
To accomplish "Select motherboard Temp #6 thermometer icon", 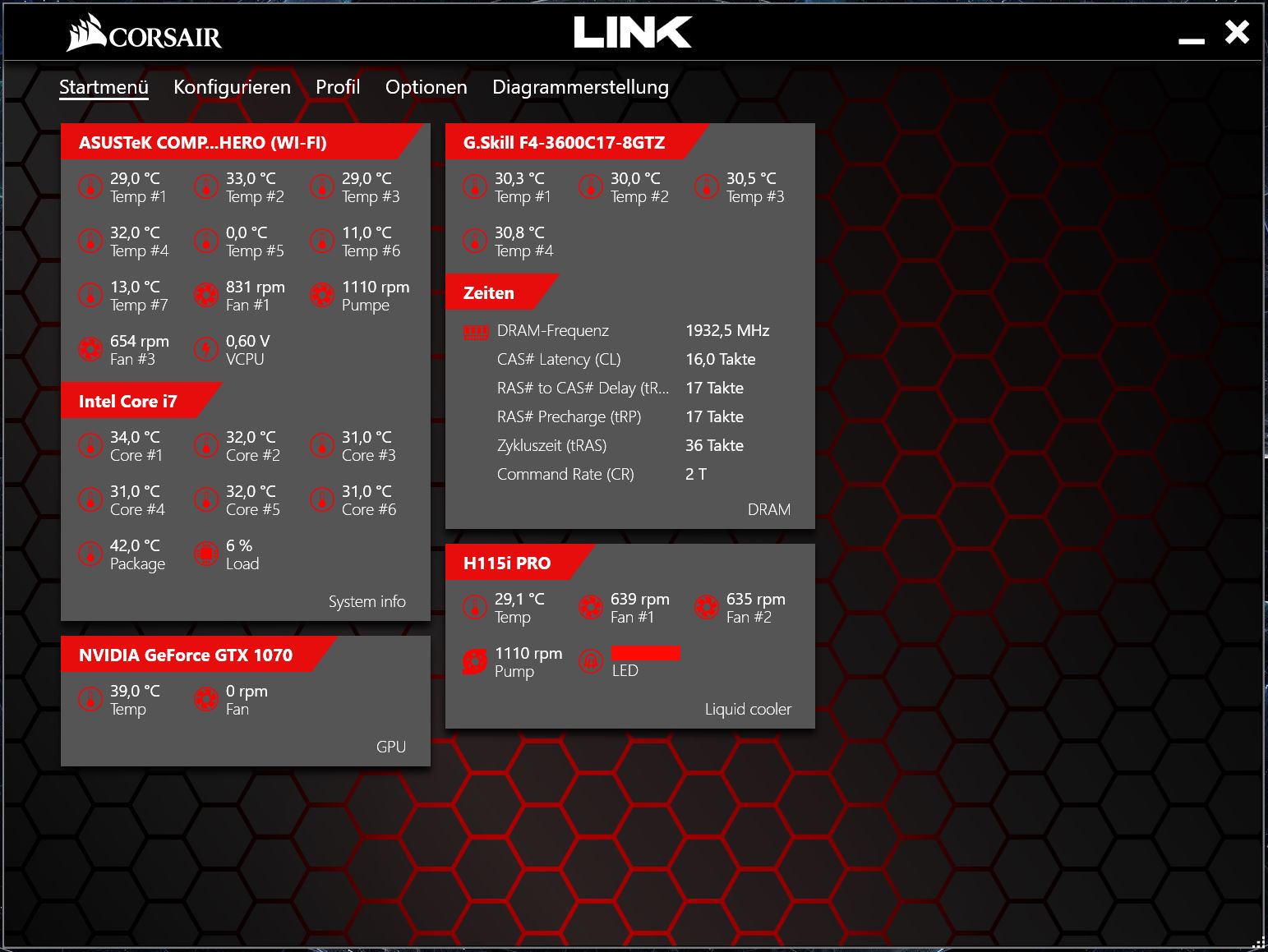I will 321,241.
